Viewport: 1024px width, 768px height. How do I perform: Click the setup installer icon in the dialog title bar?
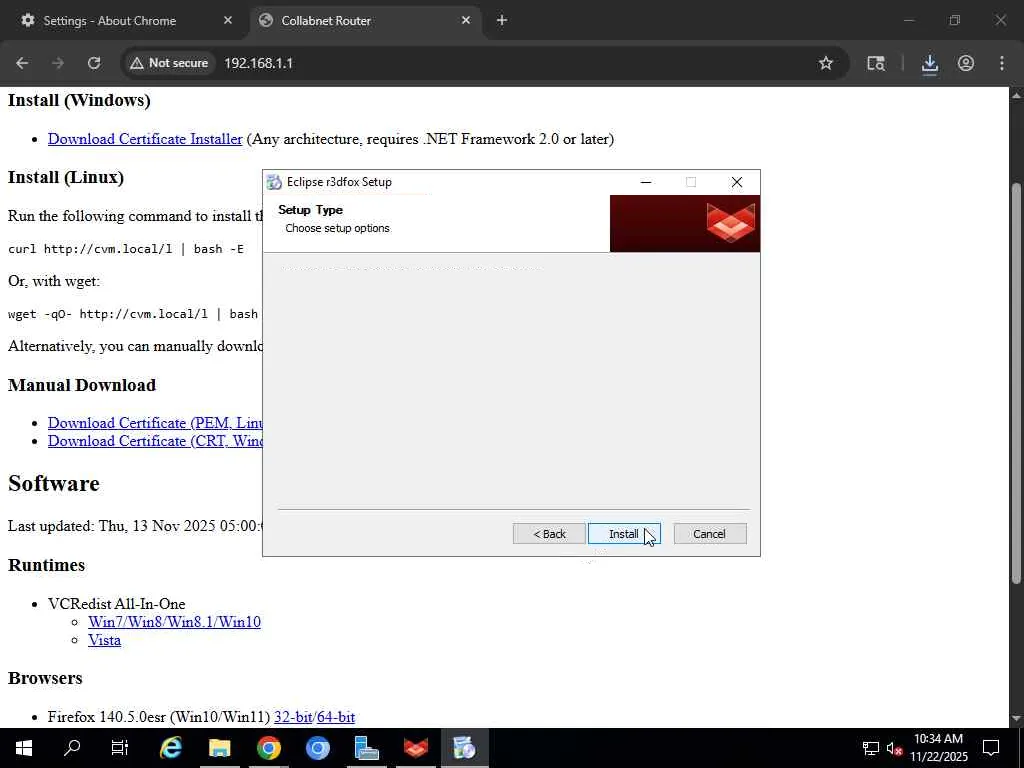pos(274,182)
